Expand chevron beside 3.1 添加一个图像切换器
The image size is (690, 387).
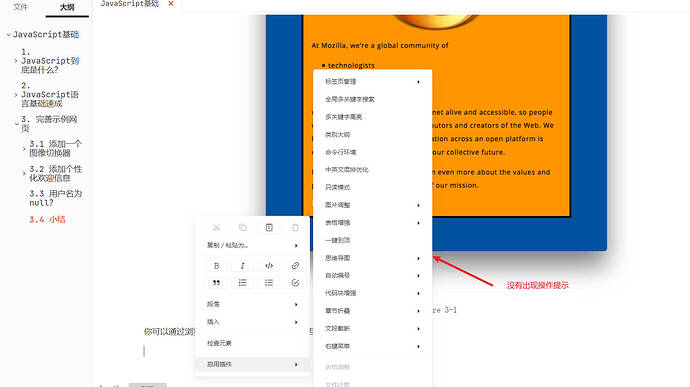[x=24, y=149]
